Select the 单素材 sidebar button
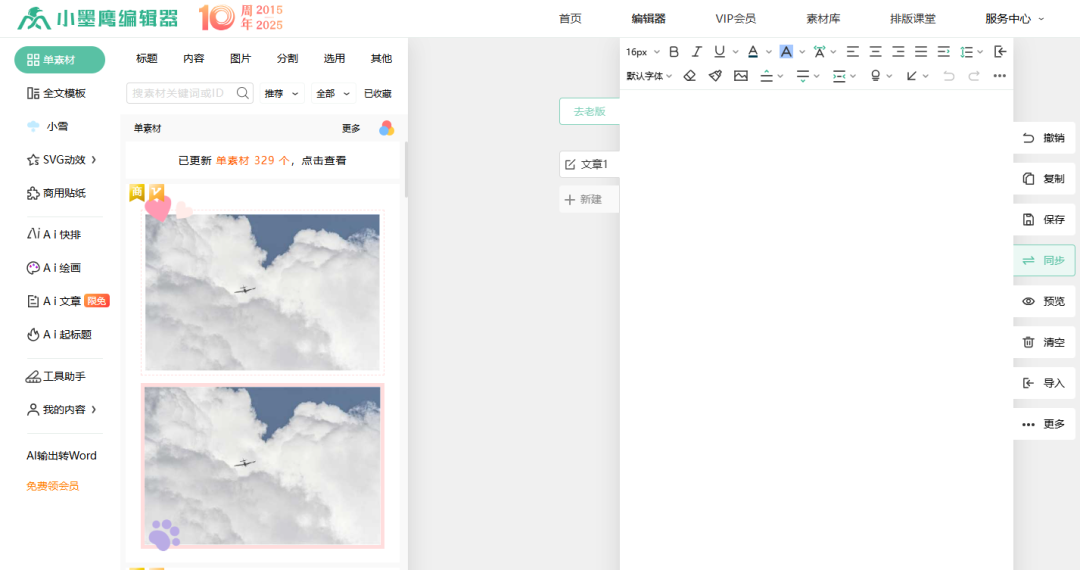 59,60
